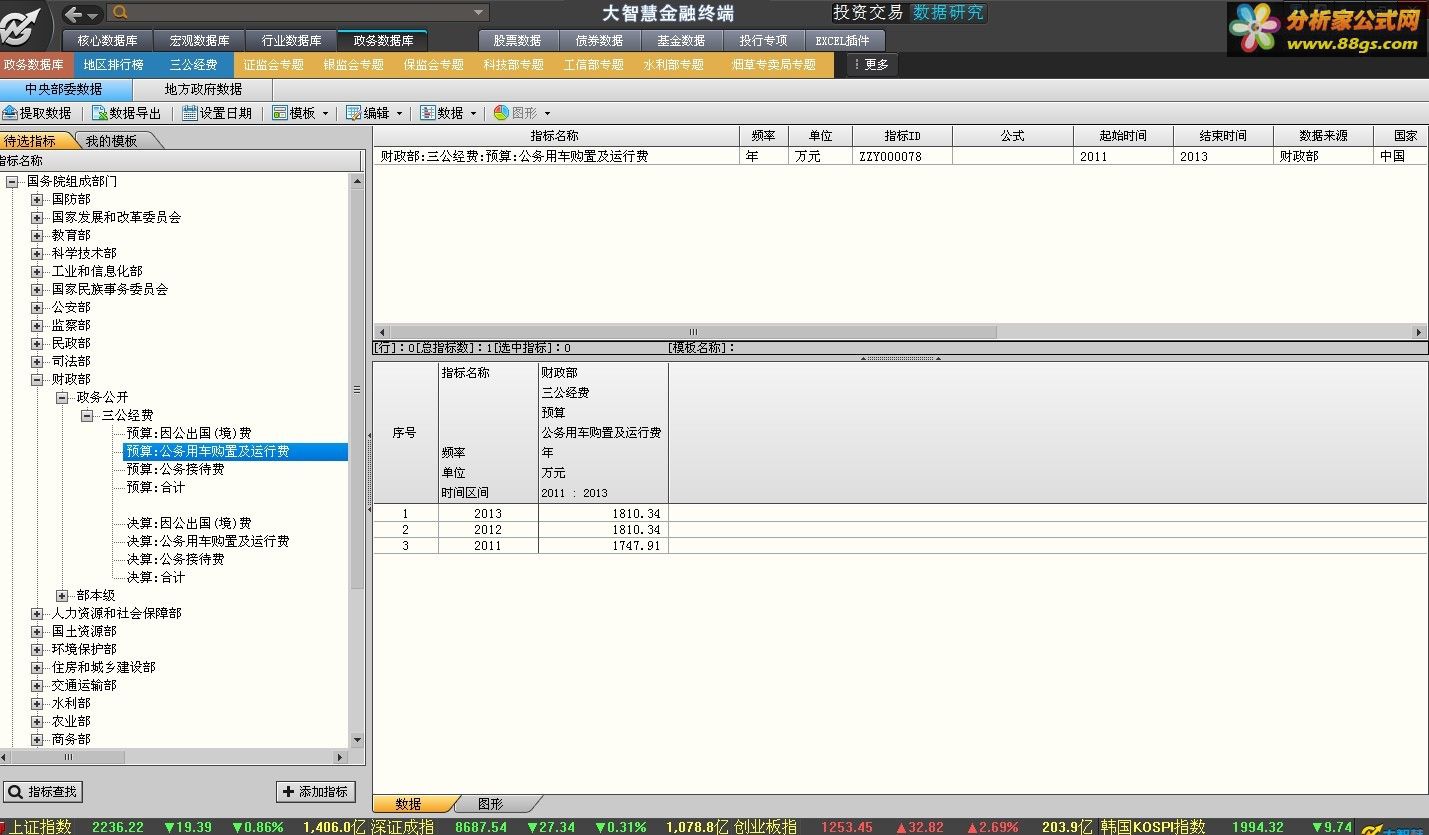Click the 图形 pie chart icon

pos(501,113)
